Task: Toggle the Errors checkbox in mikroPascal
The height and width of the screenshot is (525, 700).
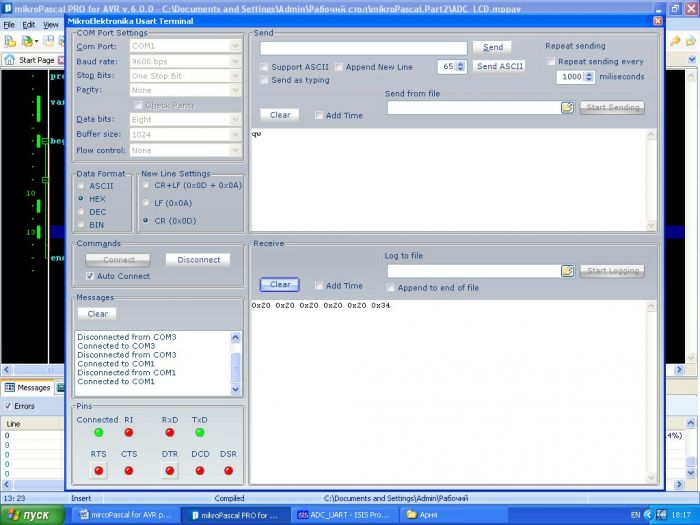Action: [x=8, y=406]
